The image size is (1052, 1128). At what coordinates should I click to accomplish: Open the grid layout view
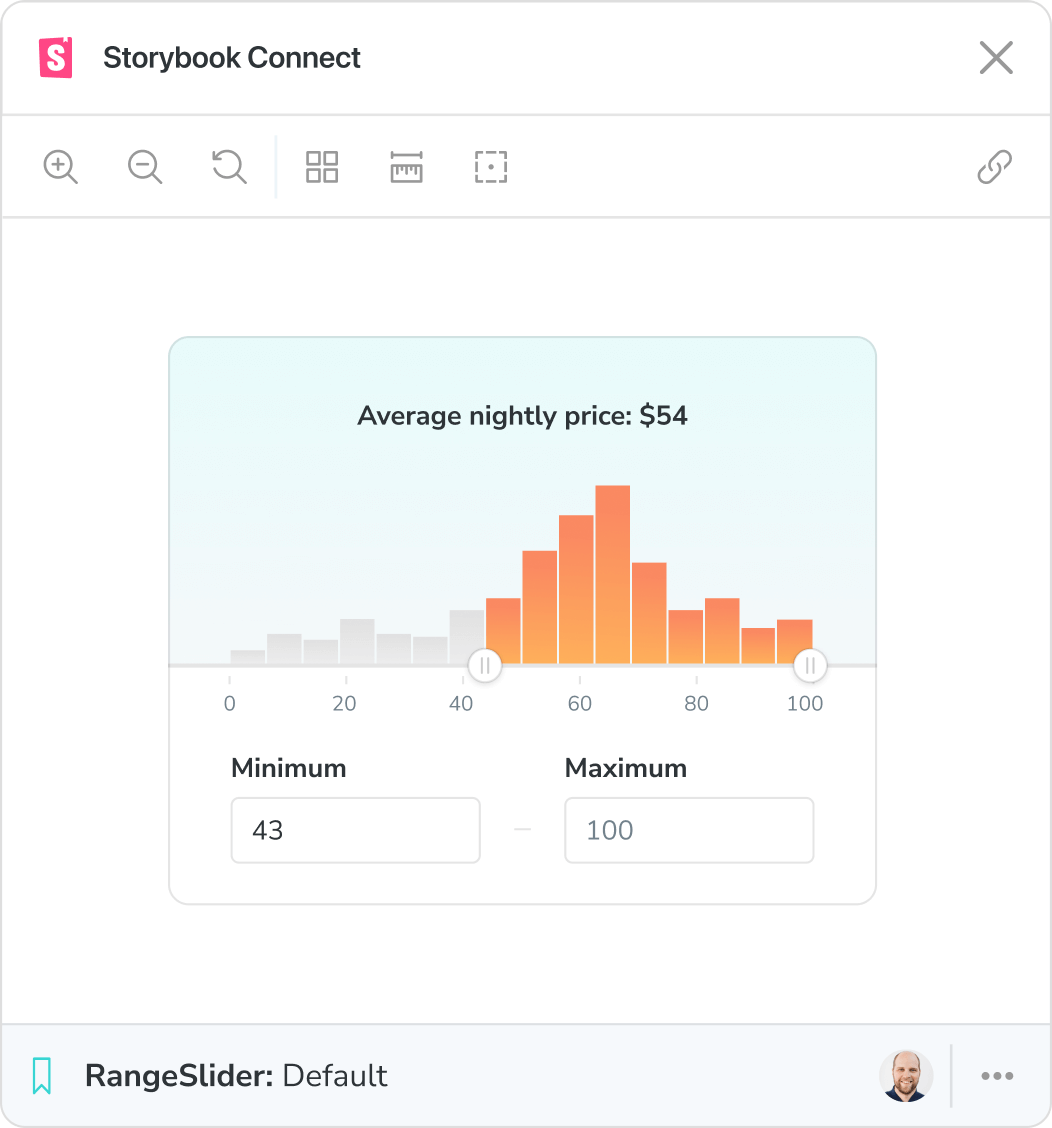click(x=321, y=167)
